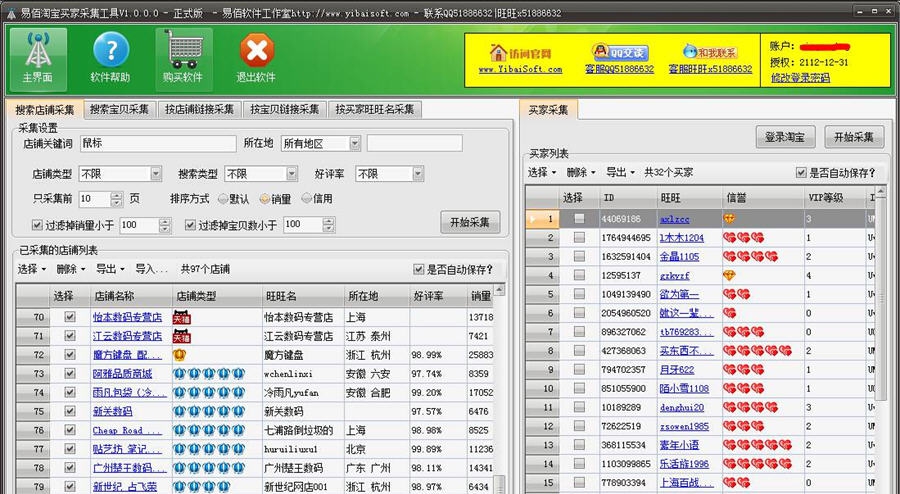Open buyer list 导出 dropdown menu
This screenshot has width=900, height=494.
620,172
